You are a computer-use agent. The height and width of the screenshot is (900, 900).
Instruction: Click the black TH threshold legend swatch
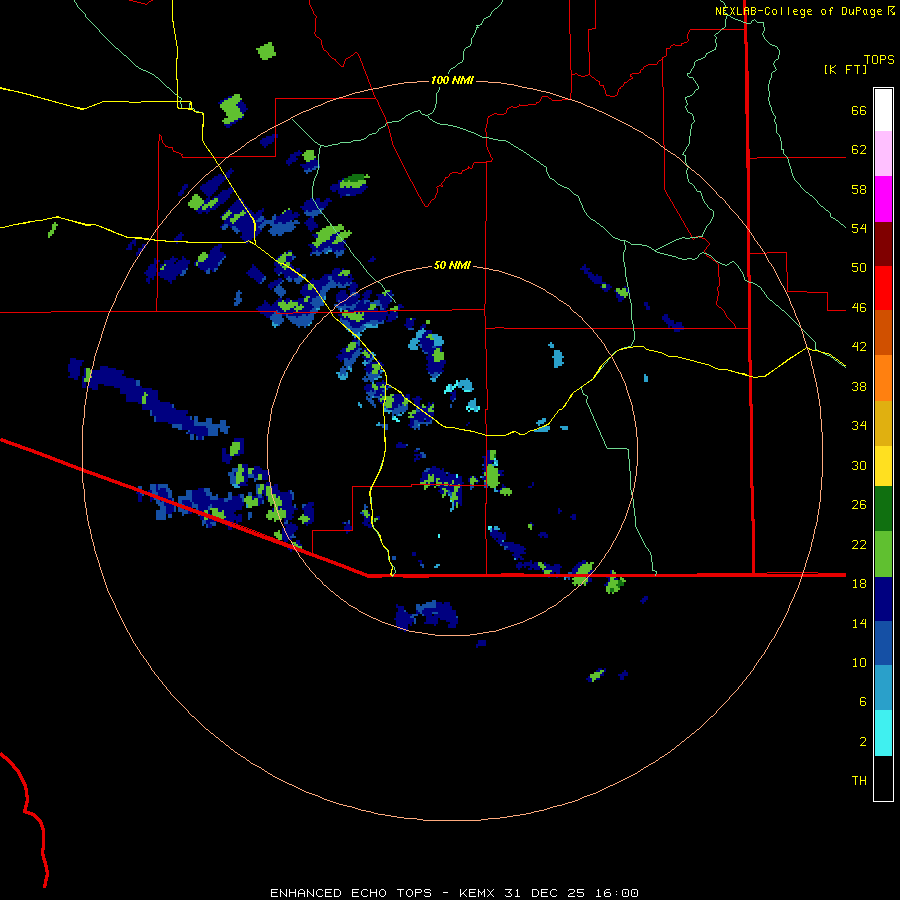tap(883, 778)
